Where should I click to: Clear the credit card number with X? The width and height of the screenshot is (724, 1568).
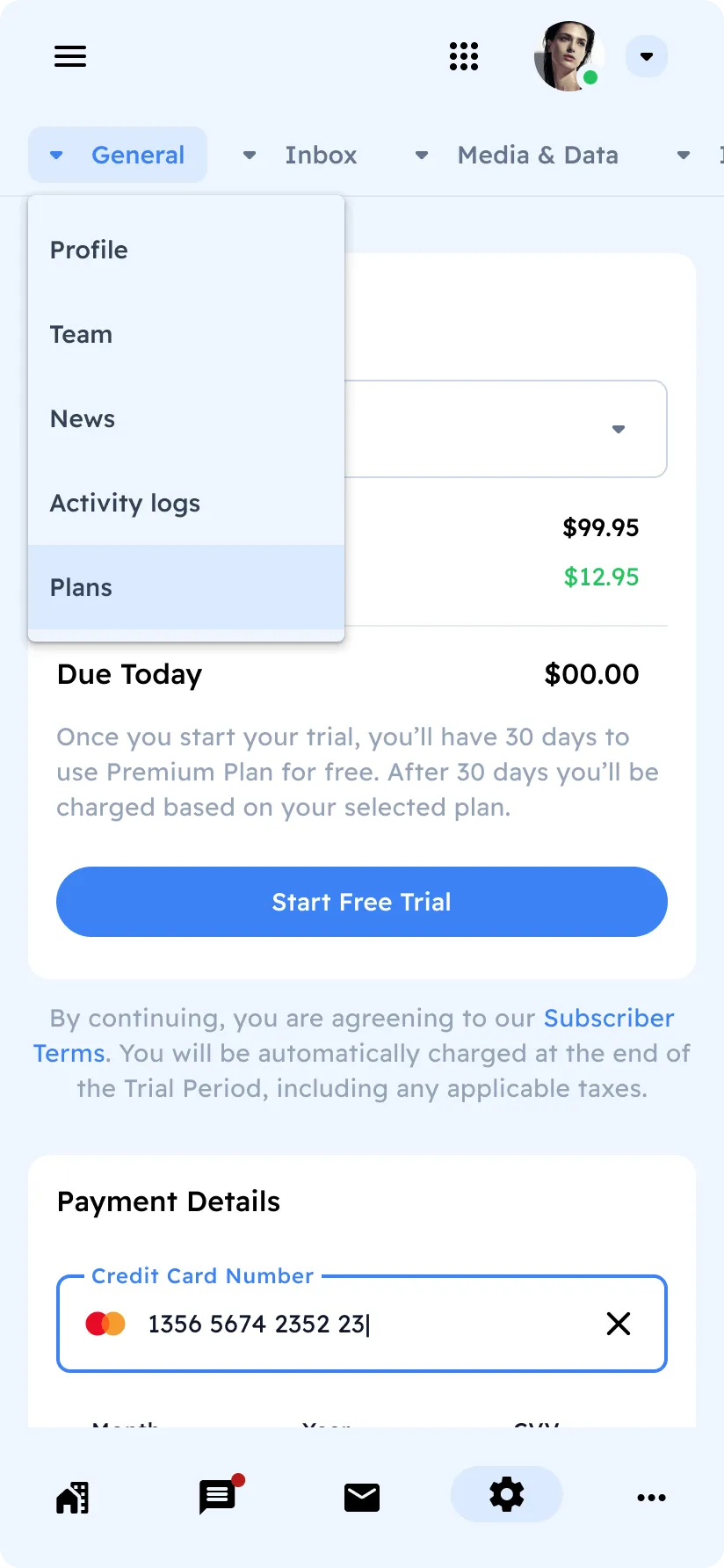[619, 1324]
